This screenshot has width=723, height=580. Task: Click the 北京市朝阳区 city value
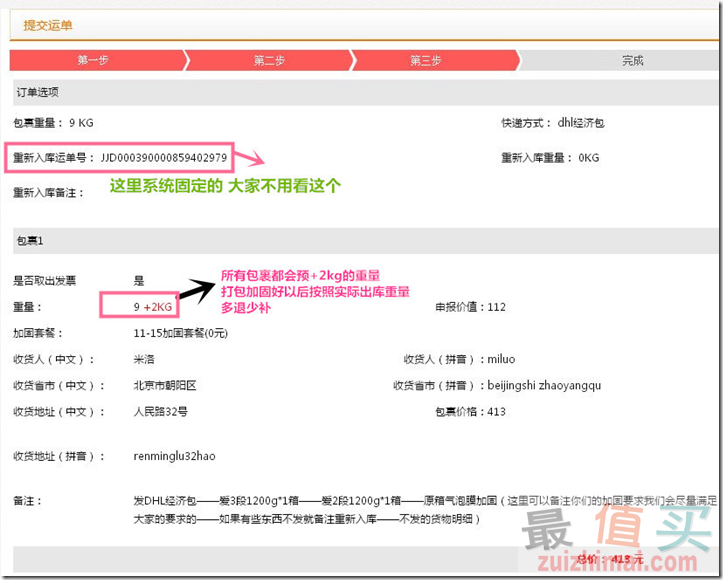point(165,385)
